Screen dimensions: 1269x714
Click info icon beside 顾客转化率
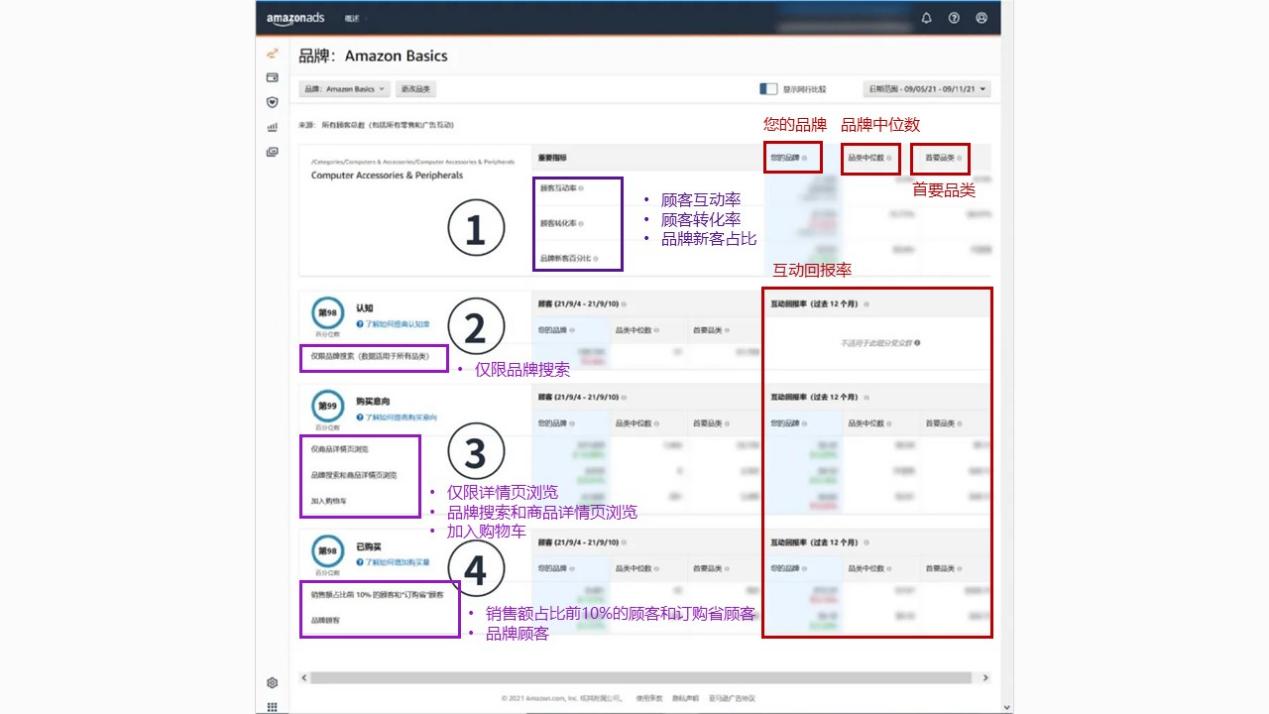pyautogui.click(x=582, y=223)
